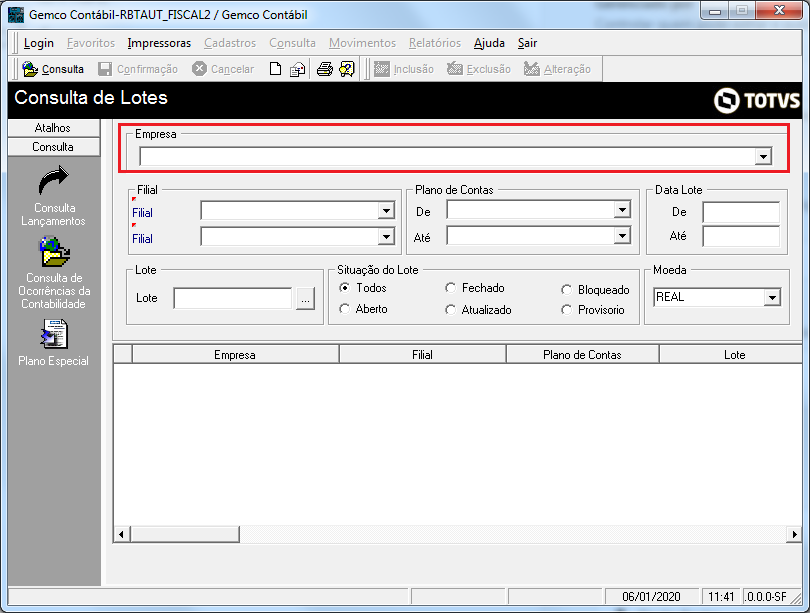The image size is (810, 613).
Task: Open Plano Especial shortcut icon
Action: pyautogui.click(x=54, y=334)
